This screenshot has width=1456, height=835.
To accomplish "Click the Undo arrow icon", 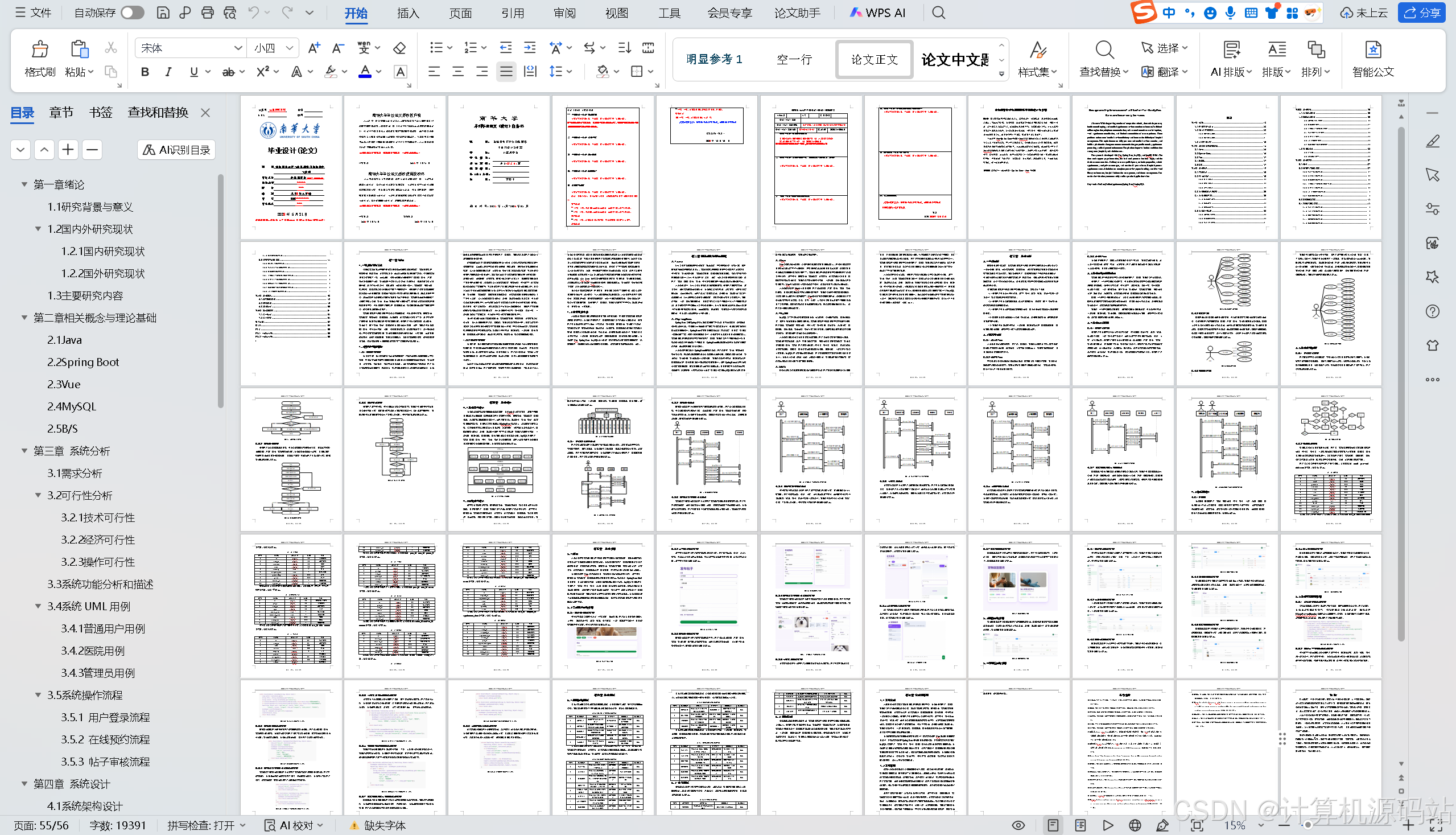I will 253,13.
